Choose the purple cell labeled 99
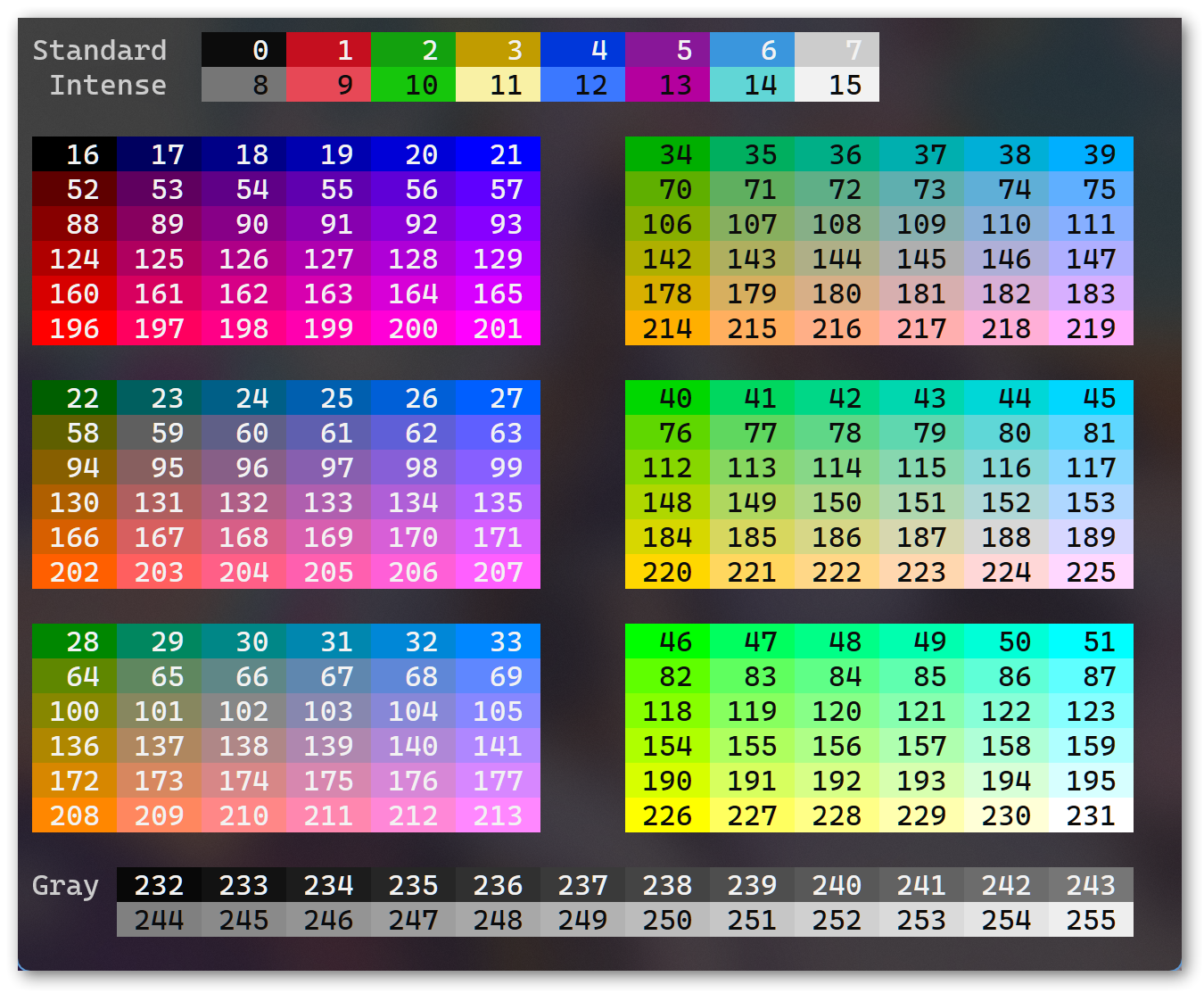The height and width of the screenshot is (993, 1204). coord(498,468)
